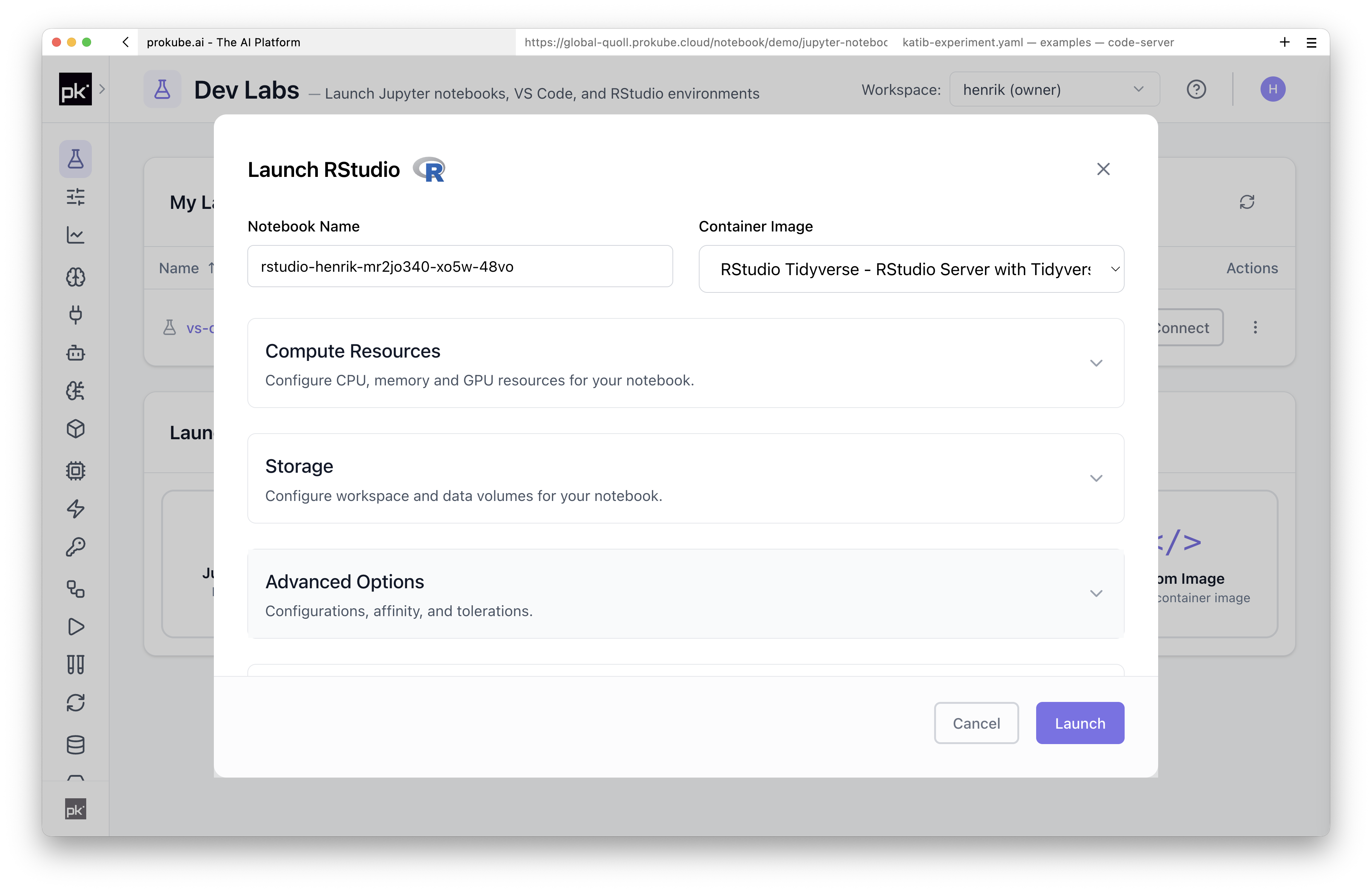Image resolution: width=1372 pixels, height=892 pixels.
Task: Open the vs-c lab link in My Labs
Action: [200, 328]
